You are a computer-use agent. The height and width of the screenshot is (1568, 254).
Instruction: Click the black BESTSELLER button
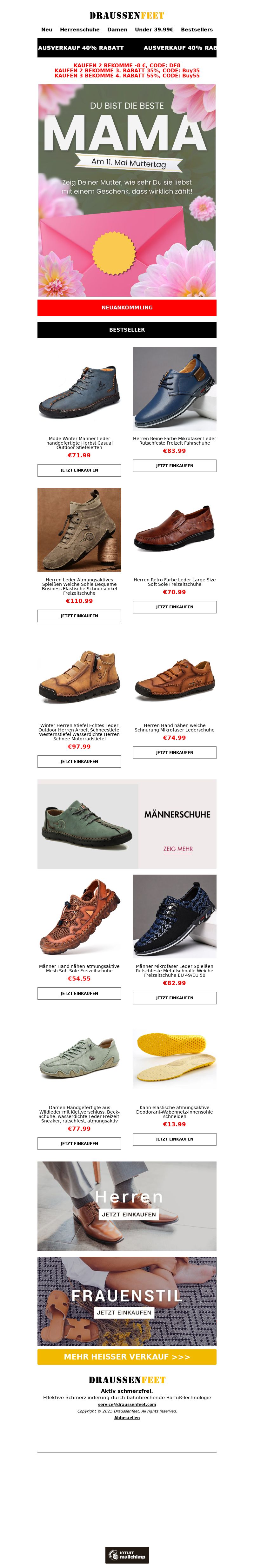pyautogui.click(x=127, y=329)
